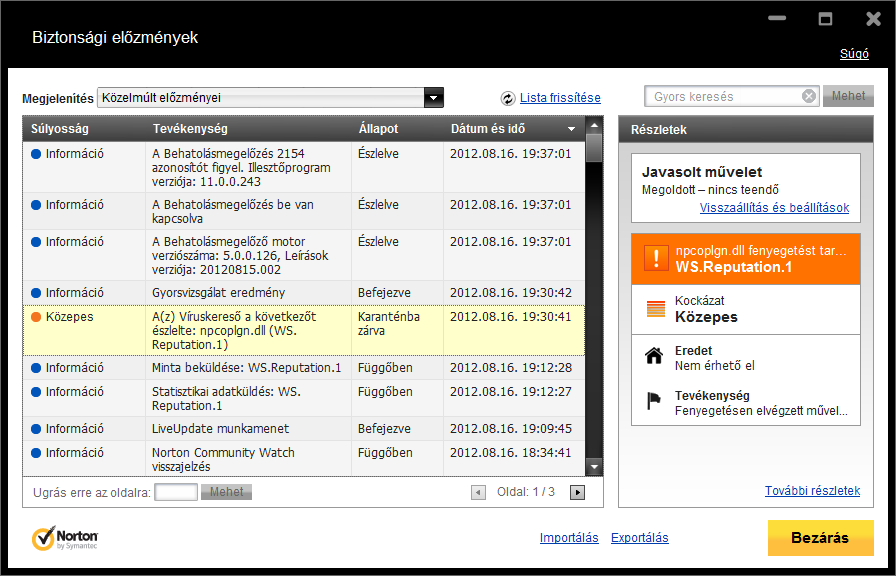Click the yellow Bezárás button

tap(821, 538)
